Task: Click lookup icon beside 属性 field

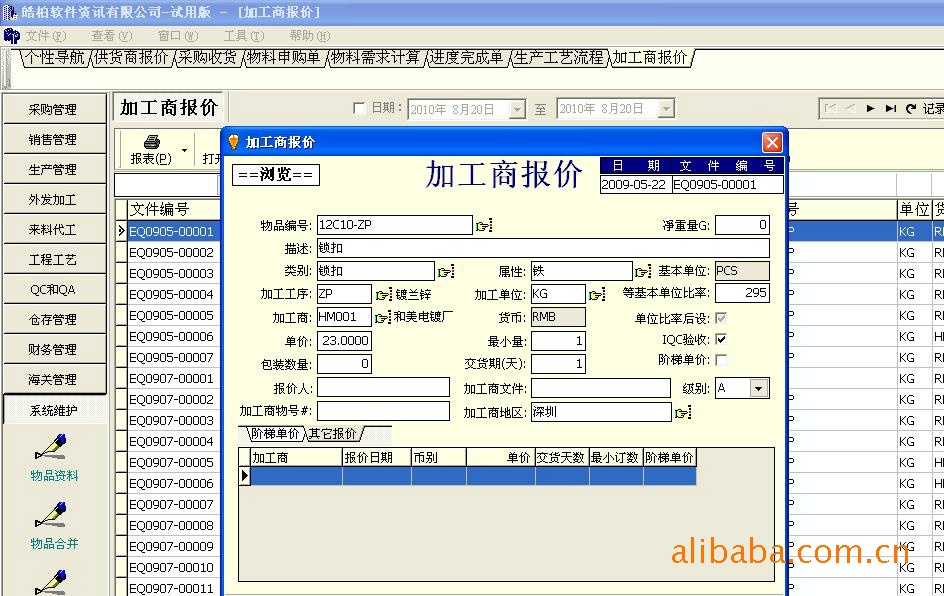Action: click(642, 272)
